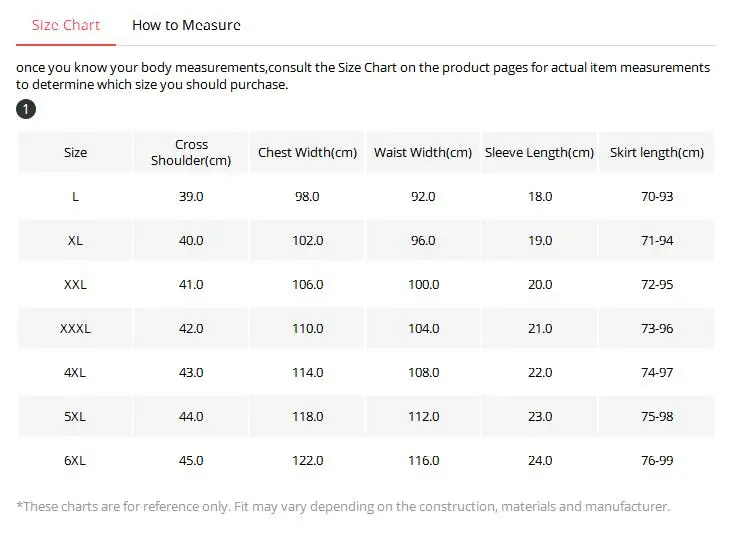Viewport: 729px width, 546px height.
Task: Click the Chest Width(cm) column header
Action: pyautogui.click(x=307, y=152)
